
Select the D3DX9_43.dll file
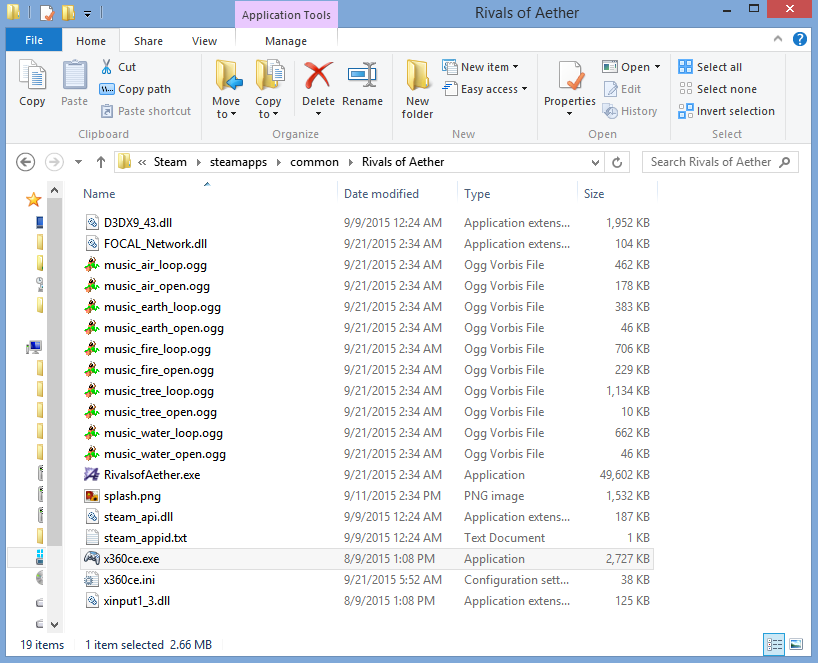(366, 223)
